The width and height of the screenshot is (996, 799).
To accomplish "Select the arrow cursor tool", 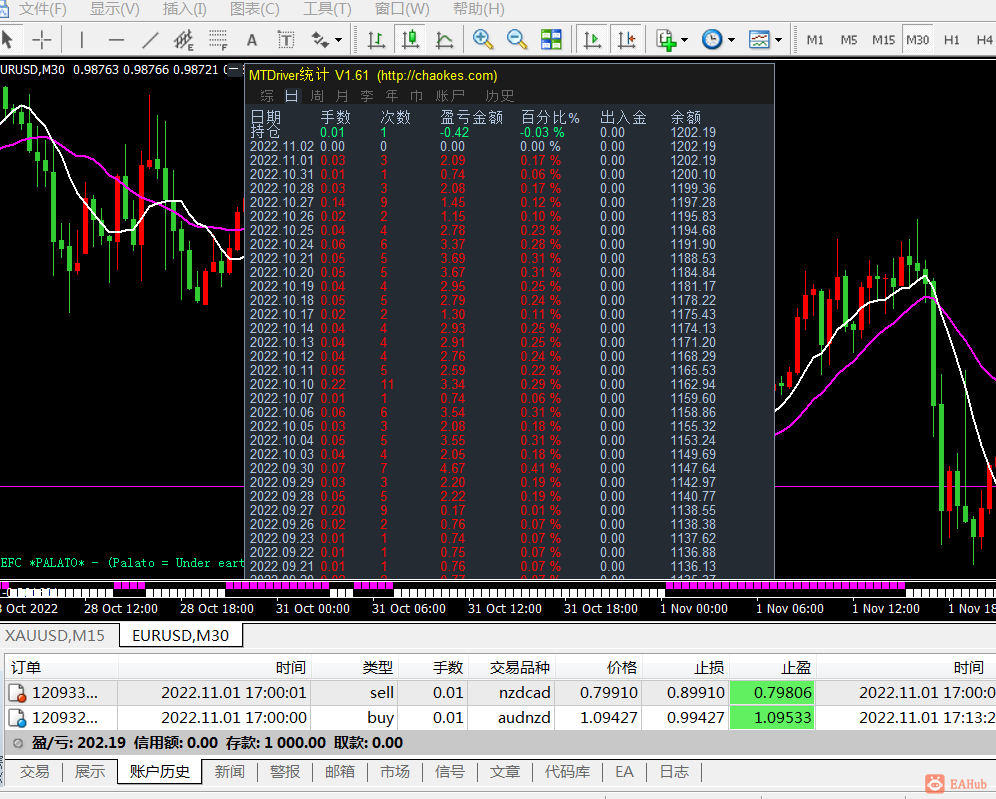I will click(x=8, y=40).
